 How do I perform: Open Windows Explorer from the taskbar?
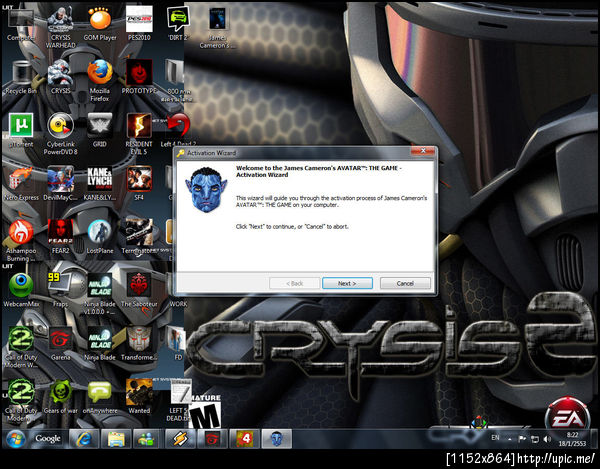pos(116,439)
